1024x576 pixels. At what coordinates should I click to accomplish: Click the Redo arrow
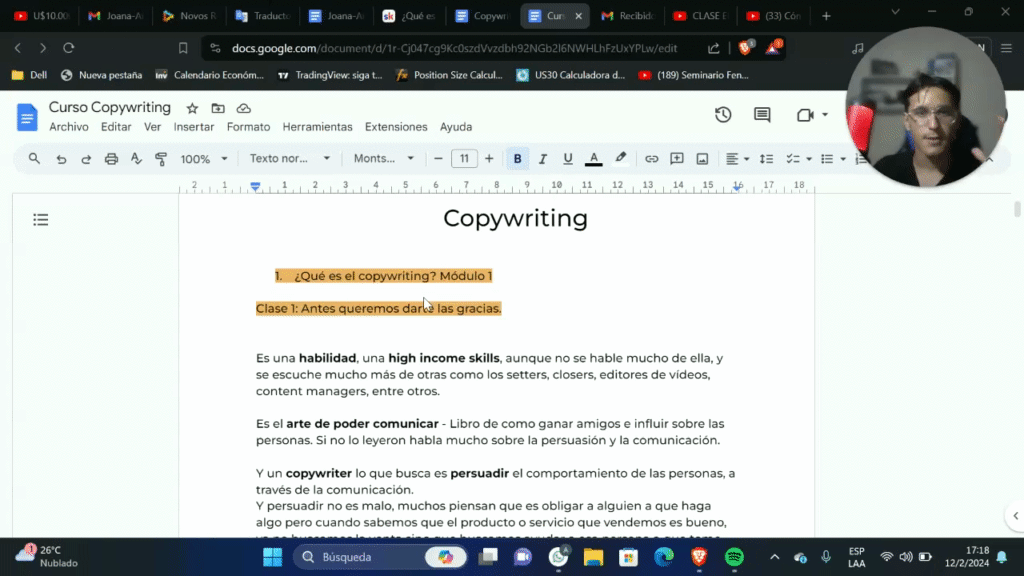[x=84, y=158]
